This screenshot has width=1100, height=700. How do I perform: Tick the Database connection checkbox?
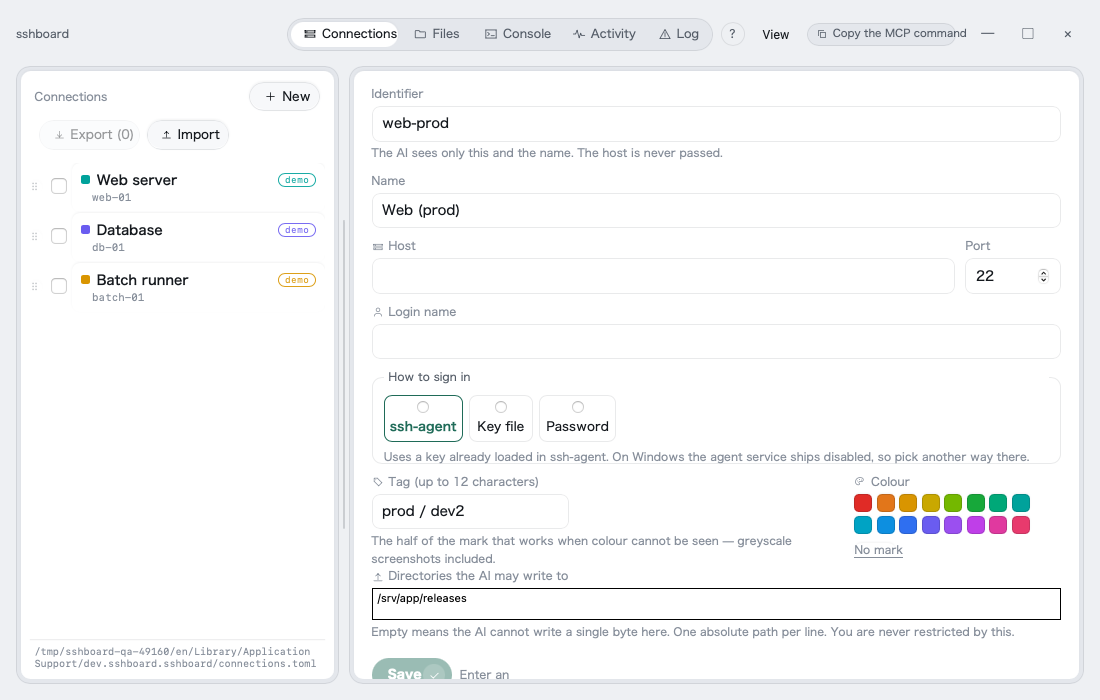(59, 236)
